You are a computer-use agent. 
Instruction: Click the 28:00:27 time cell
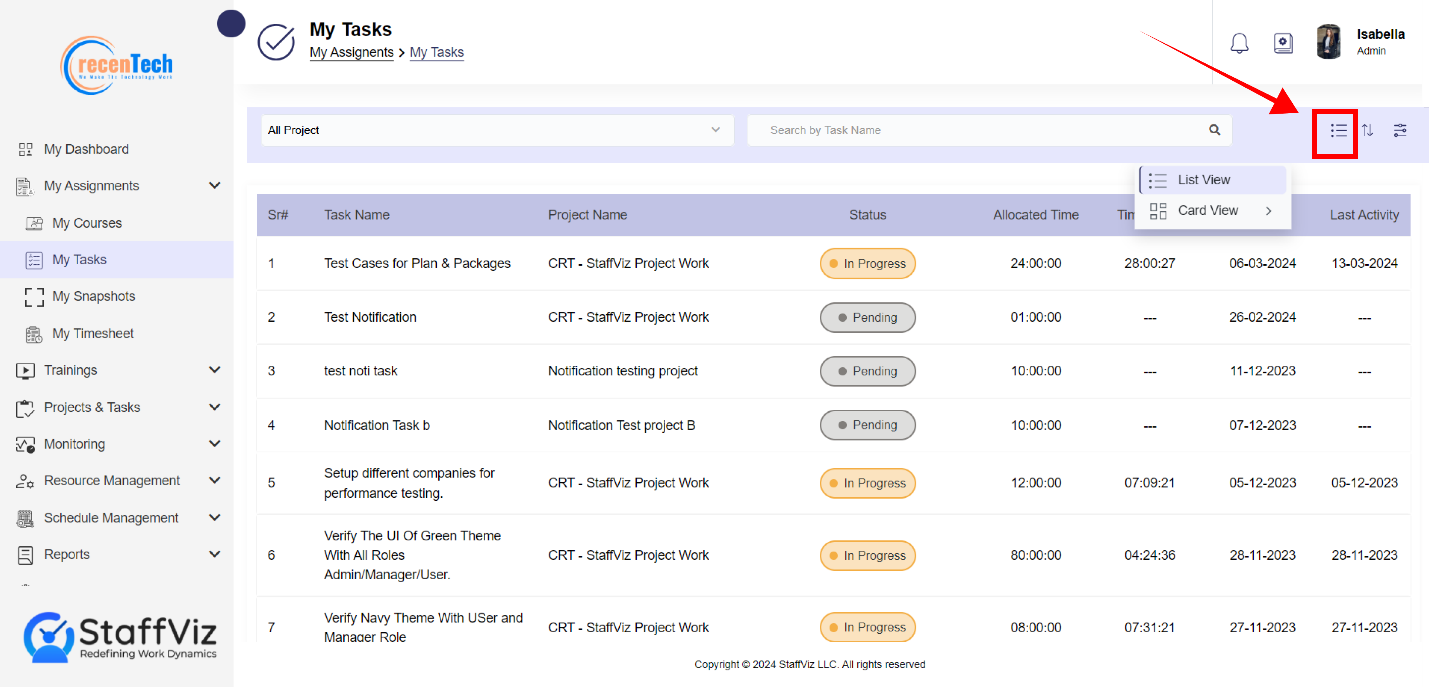1150,264
